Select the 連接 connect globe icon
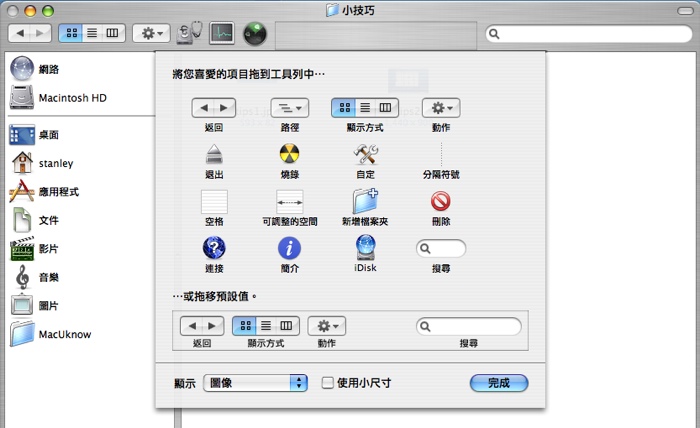 214,248
